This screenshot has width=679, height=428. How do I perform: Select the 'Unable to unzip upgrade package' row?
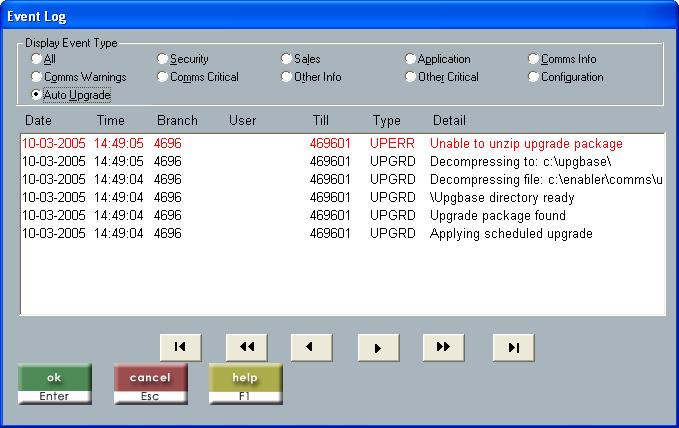(x=343, y=143)
